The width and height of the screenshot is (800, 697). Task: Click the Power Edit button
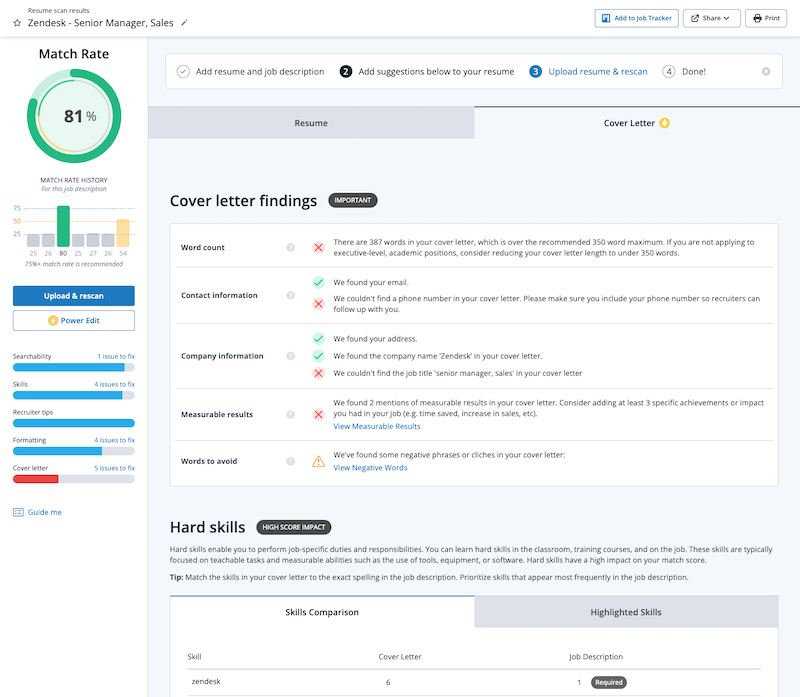73,321
